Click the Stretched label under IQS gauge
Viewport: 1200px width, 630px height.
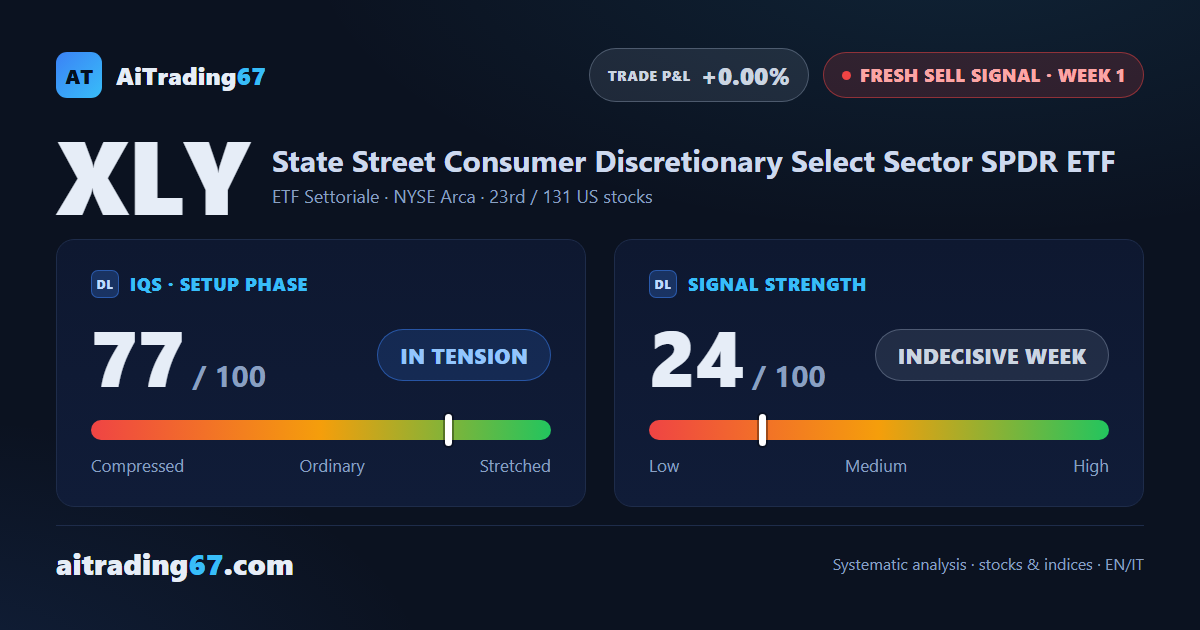pos(515,466)
